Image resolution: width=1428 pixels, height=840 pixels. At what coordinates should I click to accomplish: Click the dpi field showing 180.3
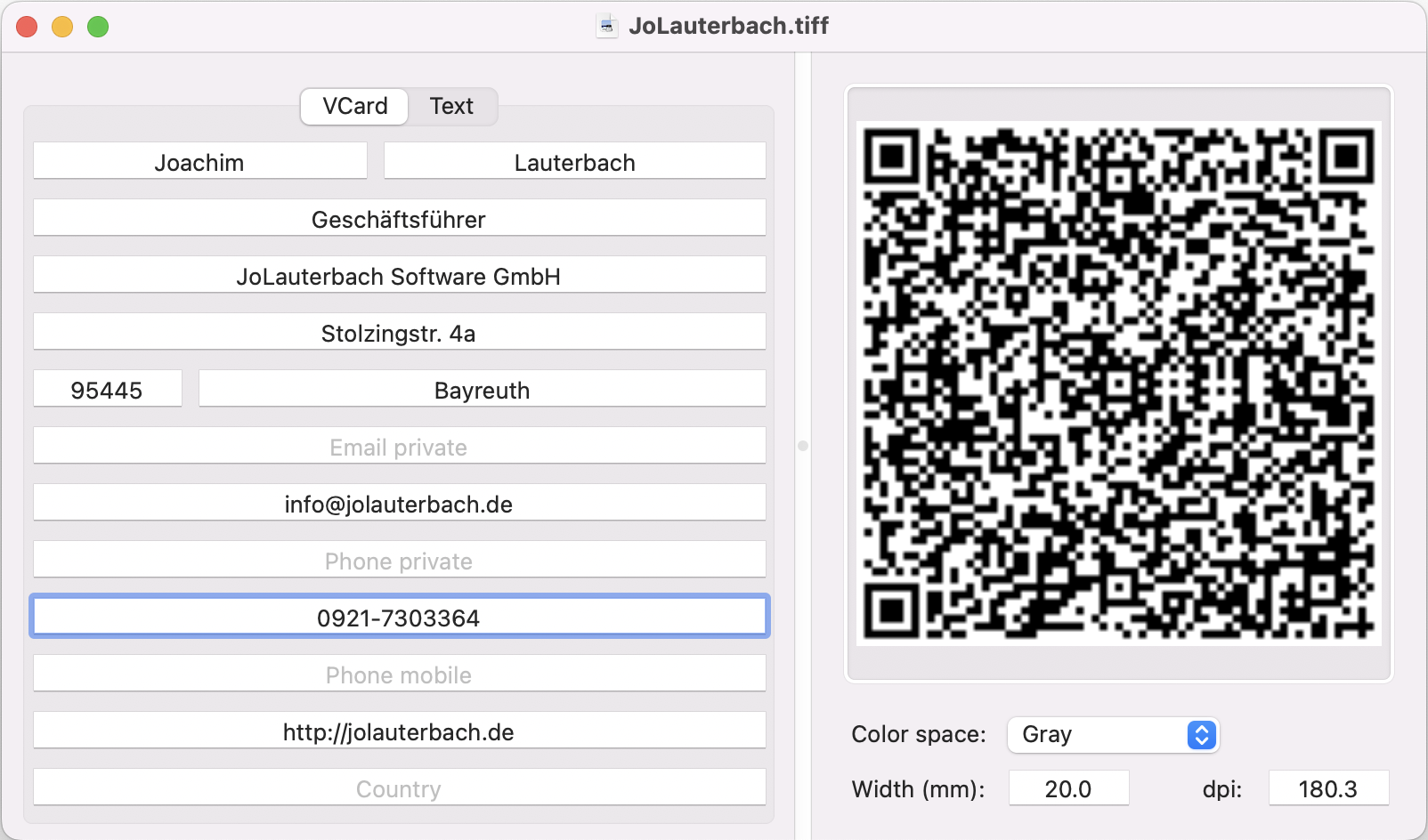coord(1327,788)
